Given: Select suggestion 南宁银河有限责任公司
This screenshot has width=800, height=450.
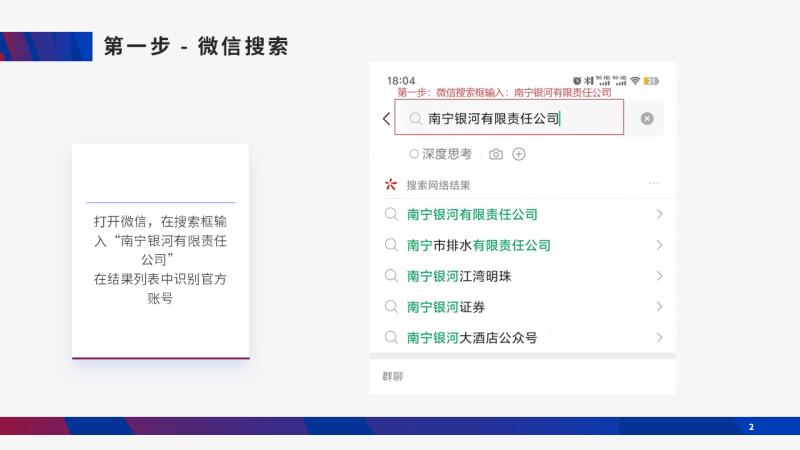Looking at the screenshot, I should click(x=523, y=214).
